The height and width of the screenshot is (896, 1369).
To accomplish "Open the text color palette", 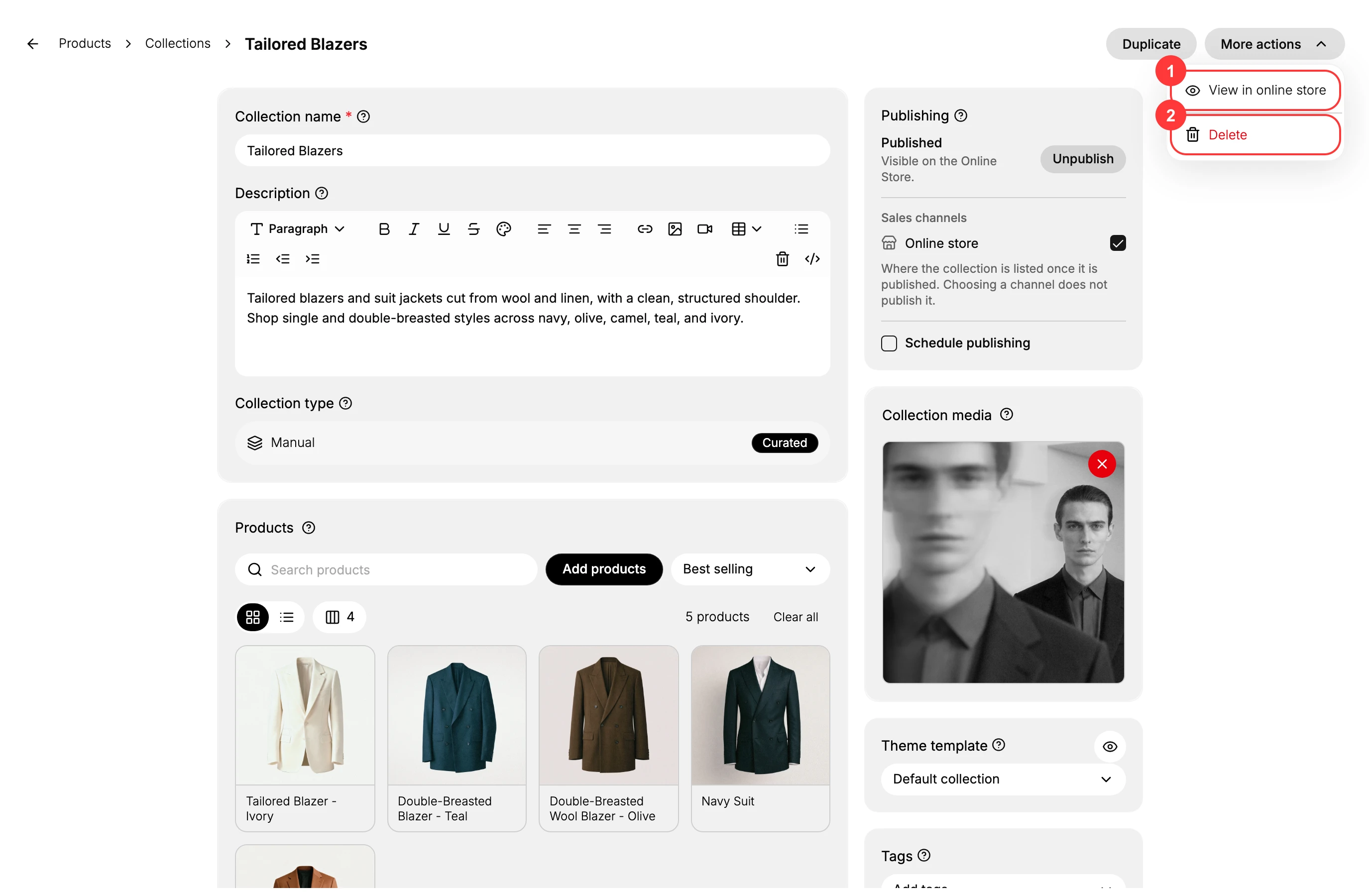I will (503, 229).
